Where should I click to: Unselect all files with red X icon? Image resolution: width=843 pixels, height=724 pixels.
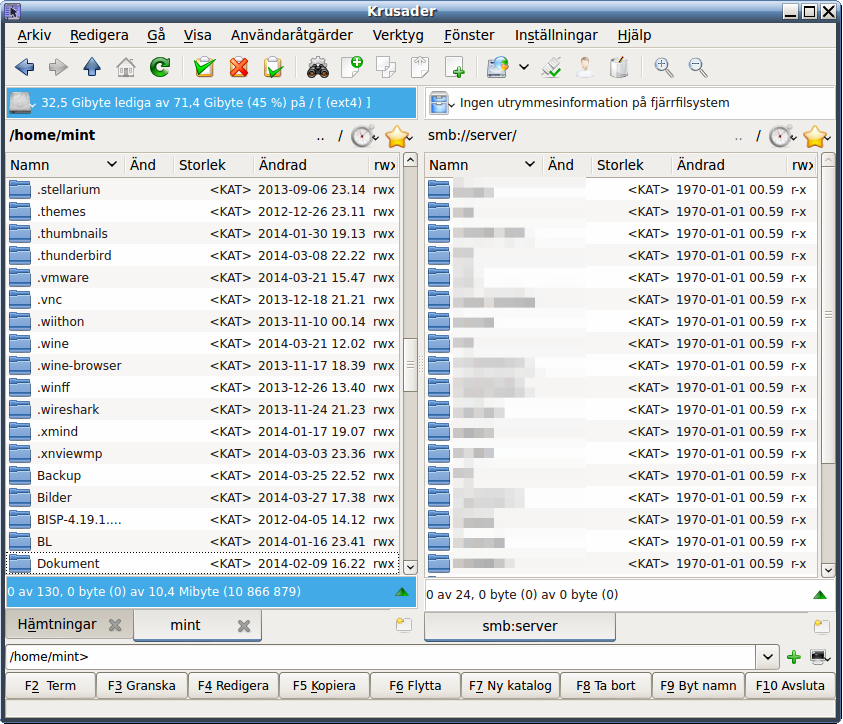pyautogui.click(x=239, y=68)
